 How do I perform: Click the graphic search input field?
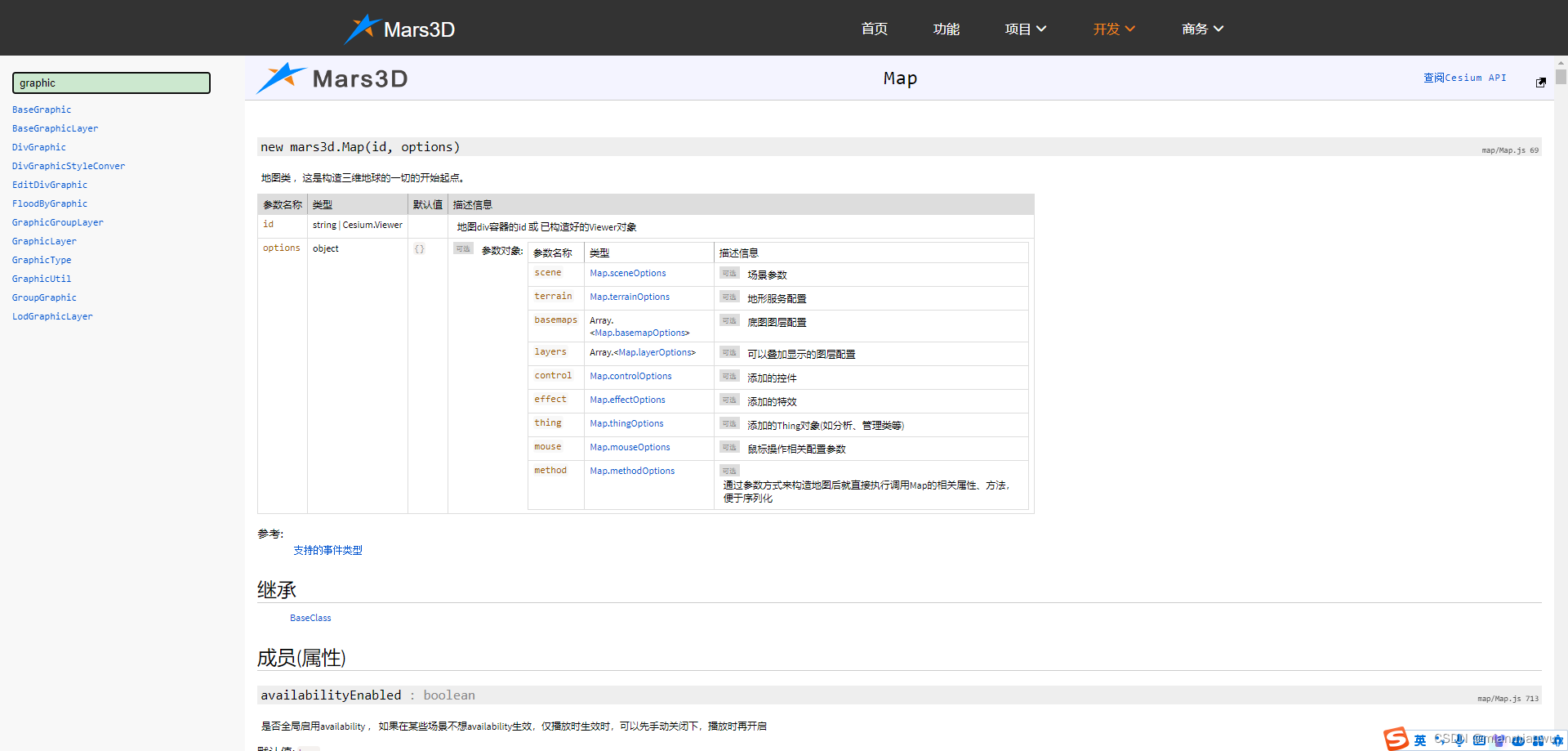pos(111,83)
